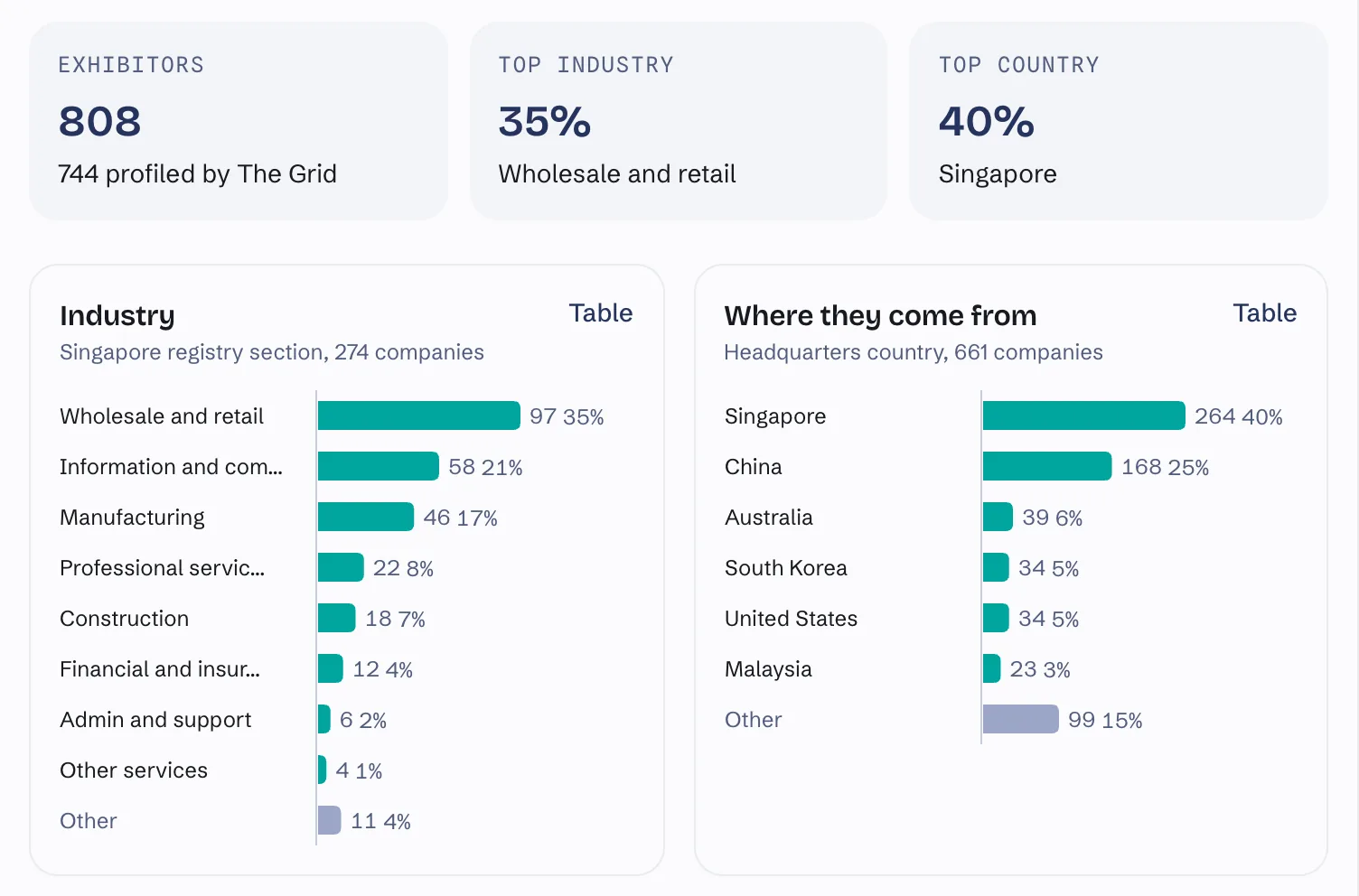The image size is (1359, 896).
Task: Click the 58 21% value
Action: tap(485, 467)
